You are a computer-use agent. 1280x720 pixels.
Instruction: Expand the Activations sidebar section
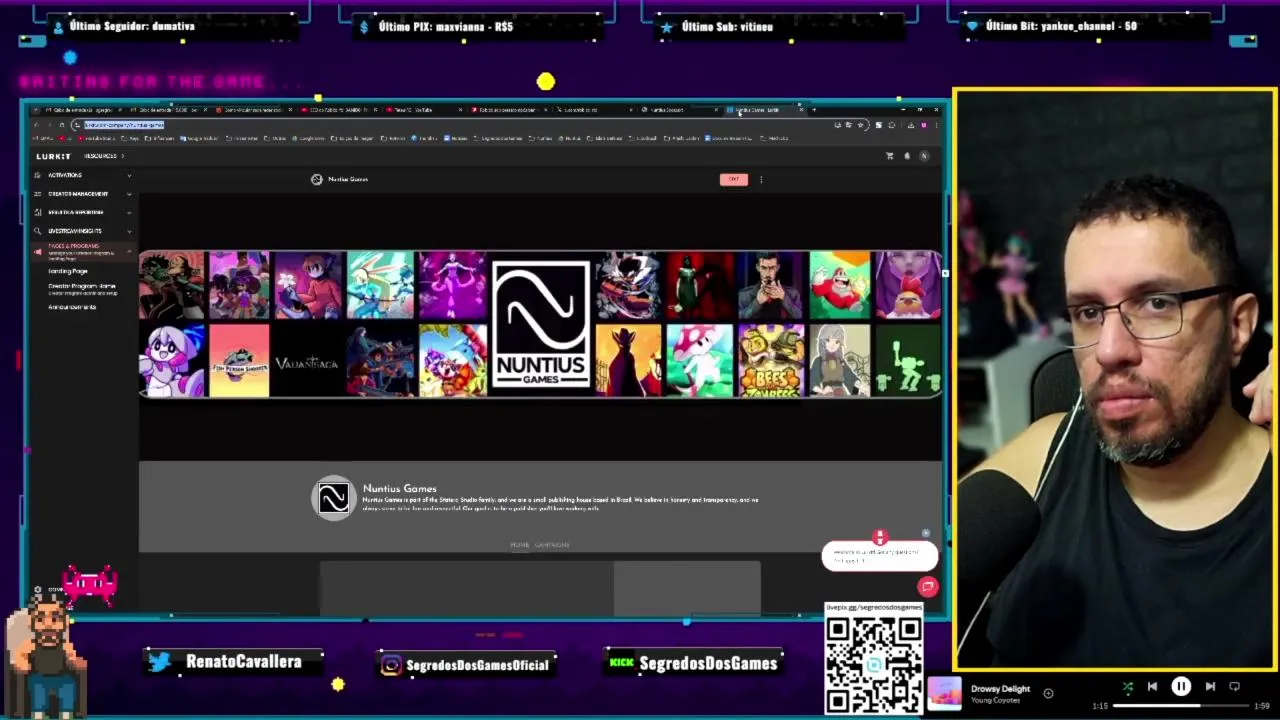(x=129, y=175)
